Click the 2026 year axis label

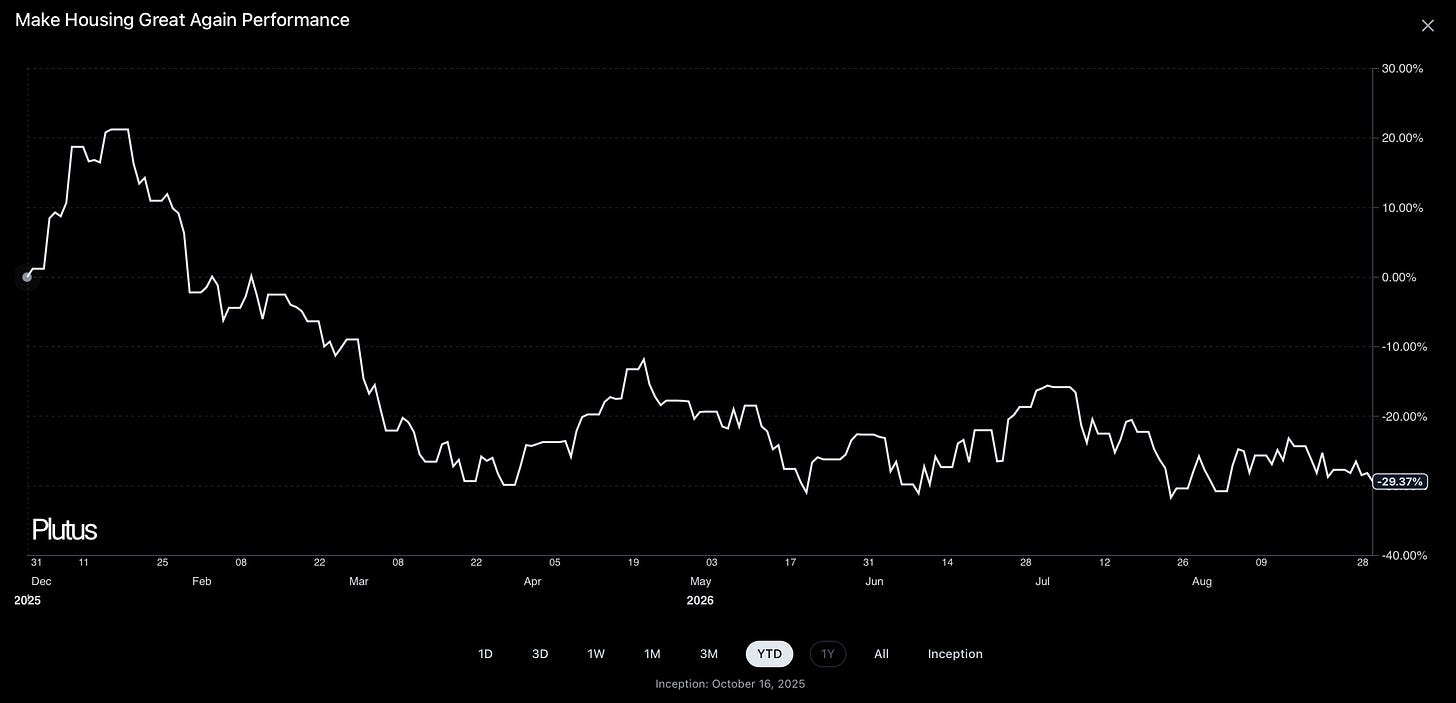point(700,601)
